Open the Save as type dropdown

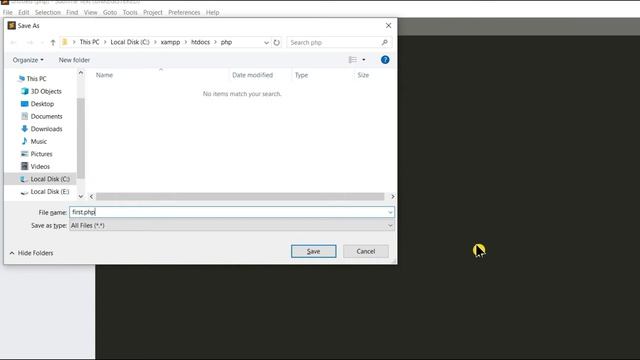pyautogui.click(x=232, y=225)
